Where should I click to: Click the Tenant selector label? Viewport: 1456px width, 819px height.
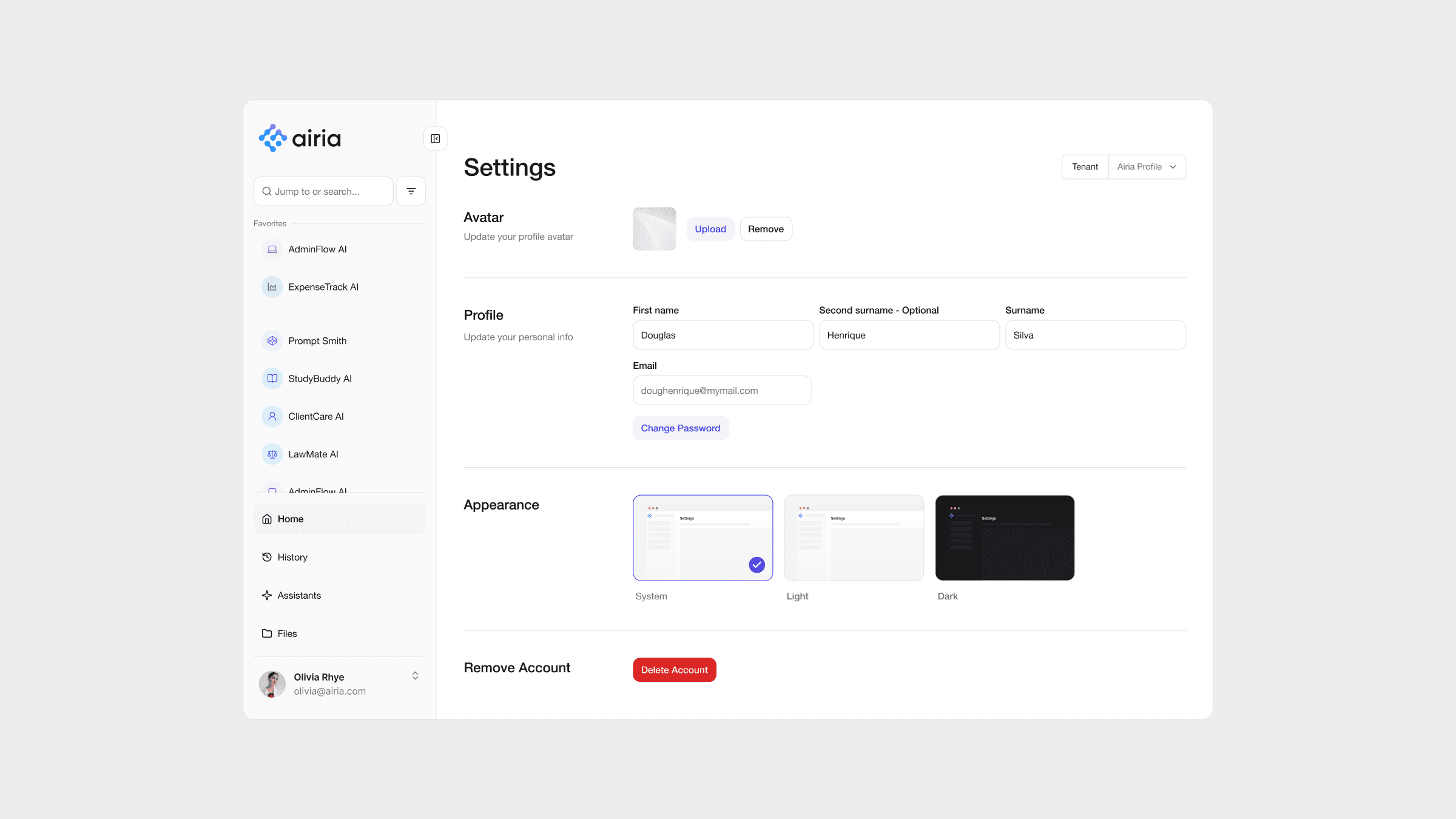point(1085,167)
